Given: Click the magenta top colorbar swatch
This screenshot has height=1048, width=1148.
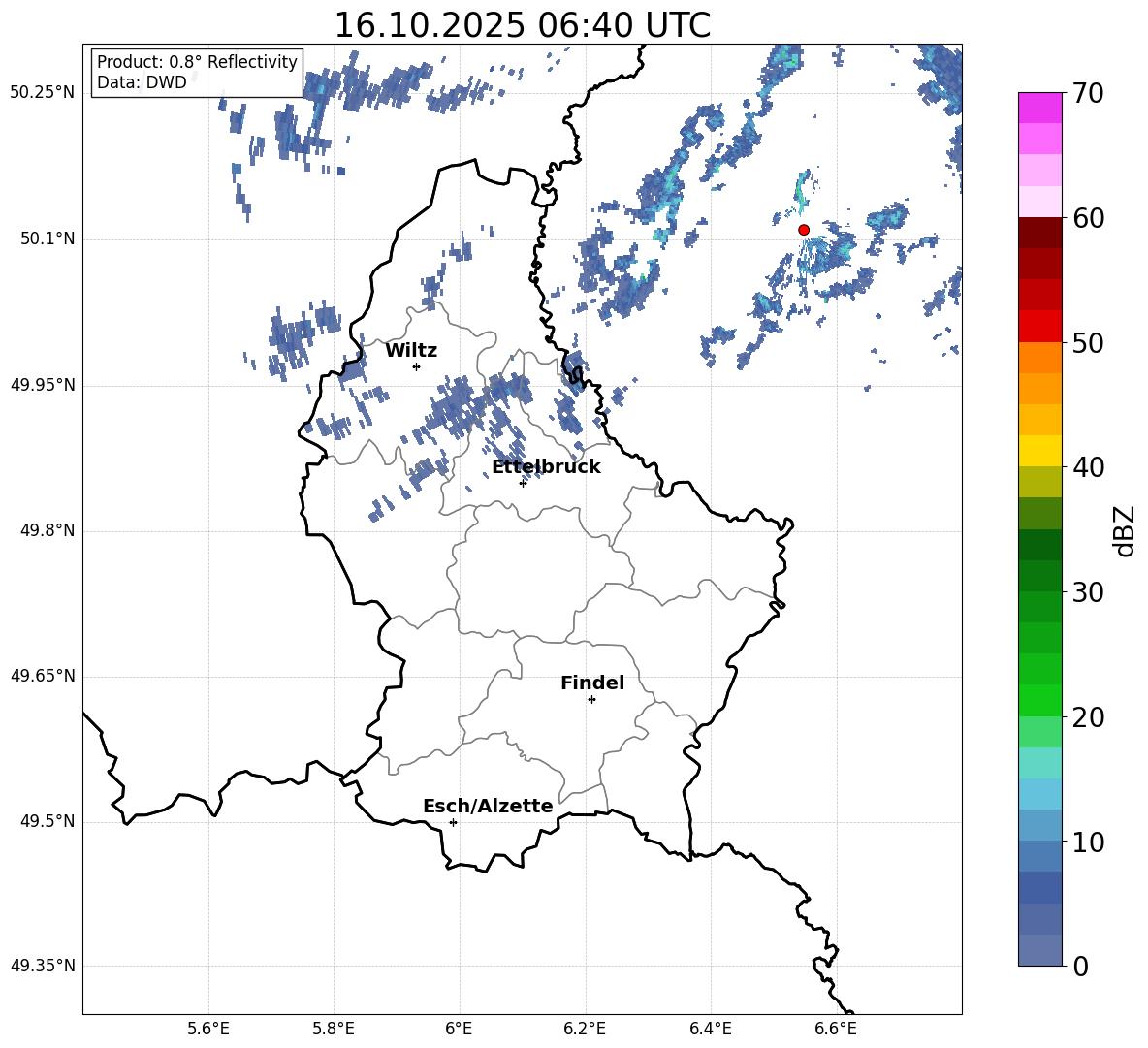Looking at the screenshot, I should click(1039, 108).
